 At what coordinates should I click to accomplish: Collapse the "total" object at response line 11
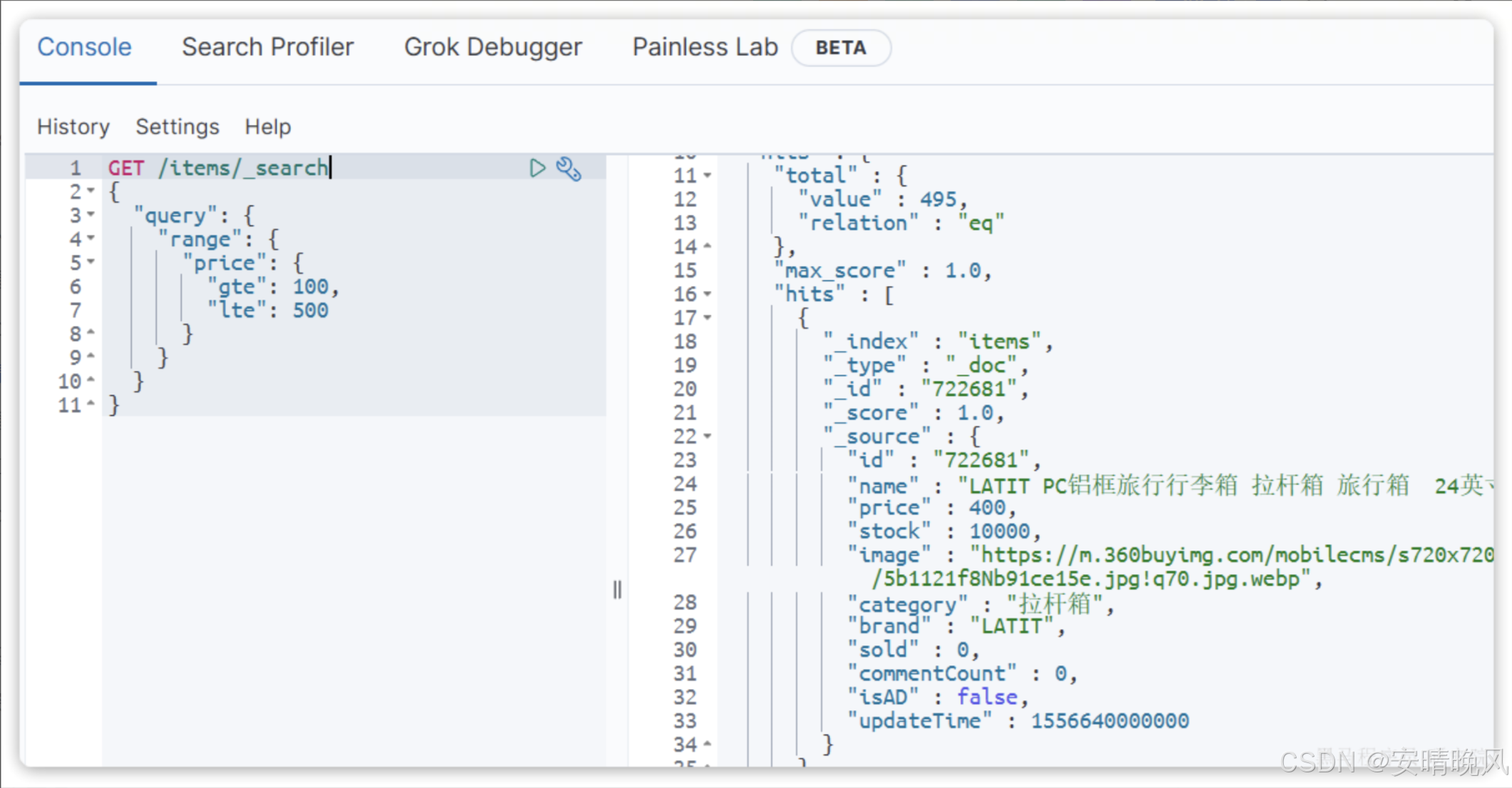tap(707, 175)
